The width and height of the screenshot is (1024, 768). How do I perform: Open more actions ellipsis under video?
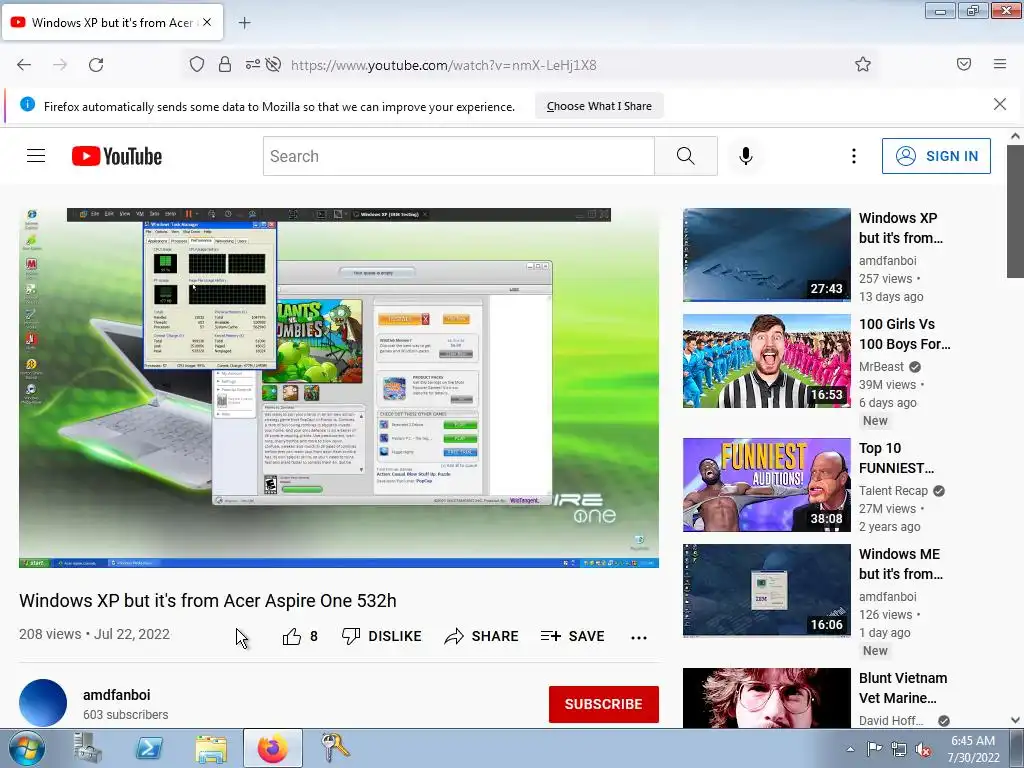click(x=639, y=637)
